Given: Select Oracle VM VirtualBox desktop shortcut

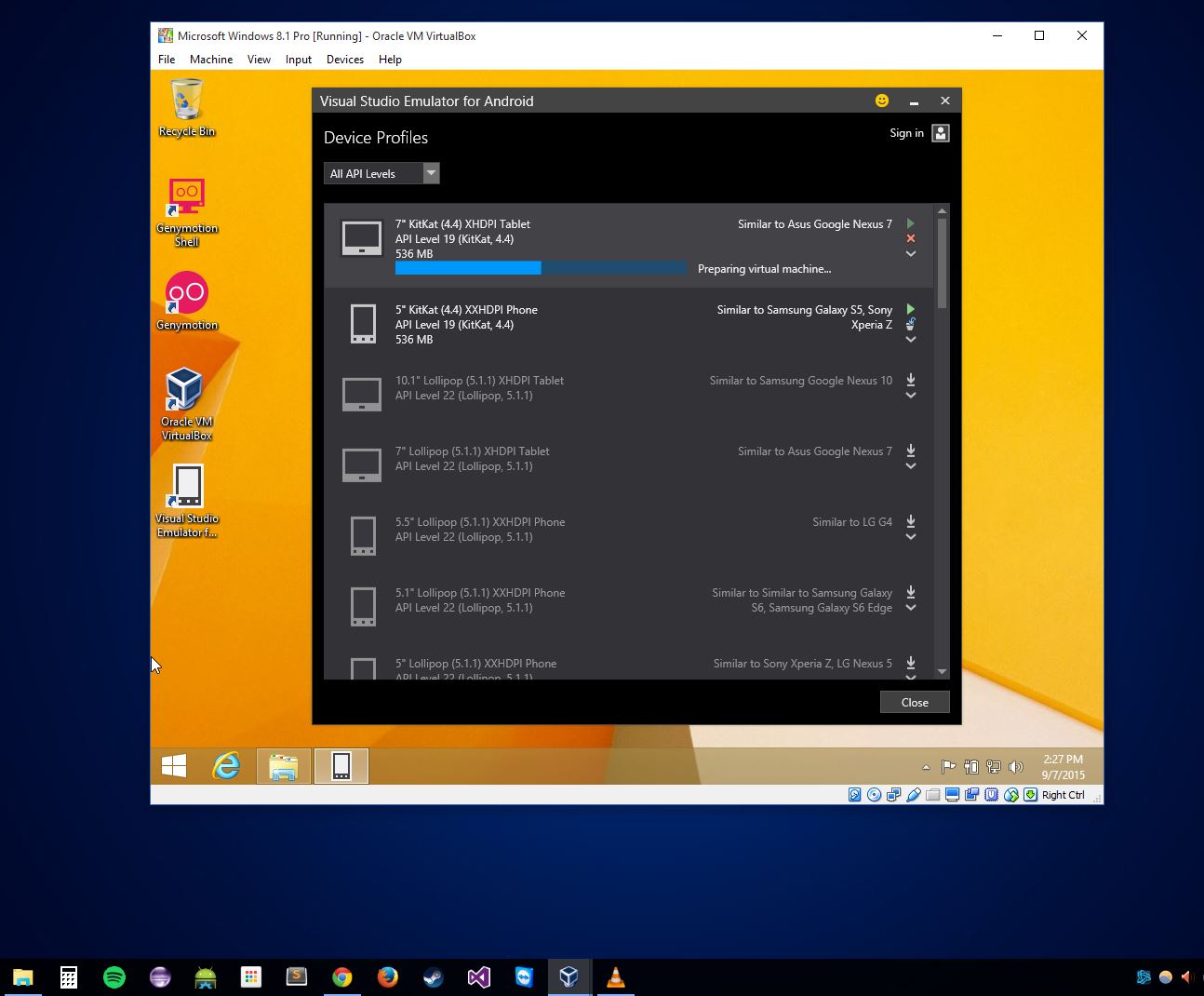Looking at the screenshot, I should point(187,404).
